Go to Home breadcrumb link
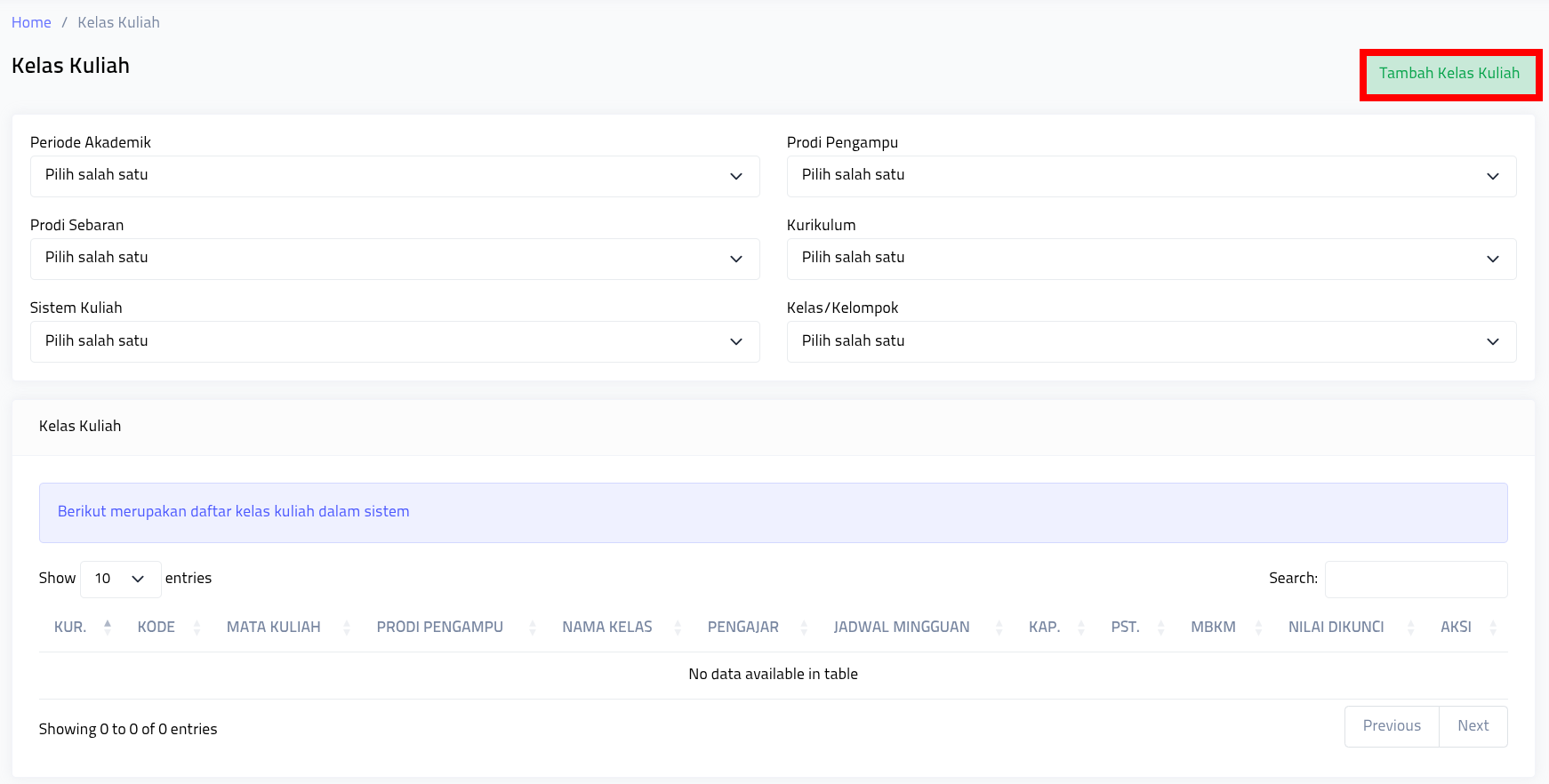1549x784 pixels. [31, 22]
